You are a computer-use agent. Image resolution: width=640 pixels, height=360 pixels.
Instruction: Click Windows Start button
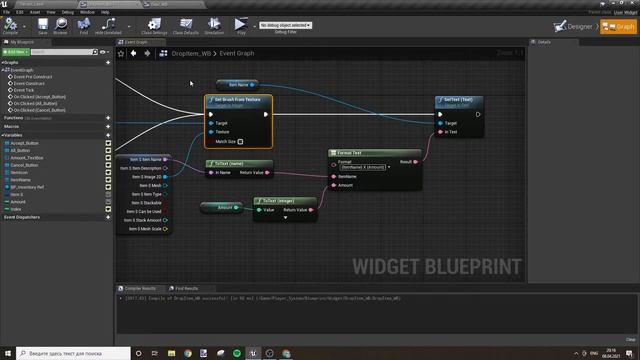[x=7, y=353]
